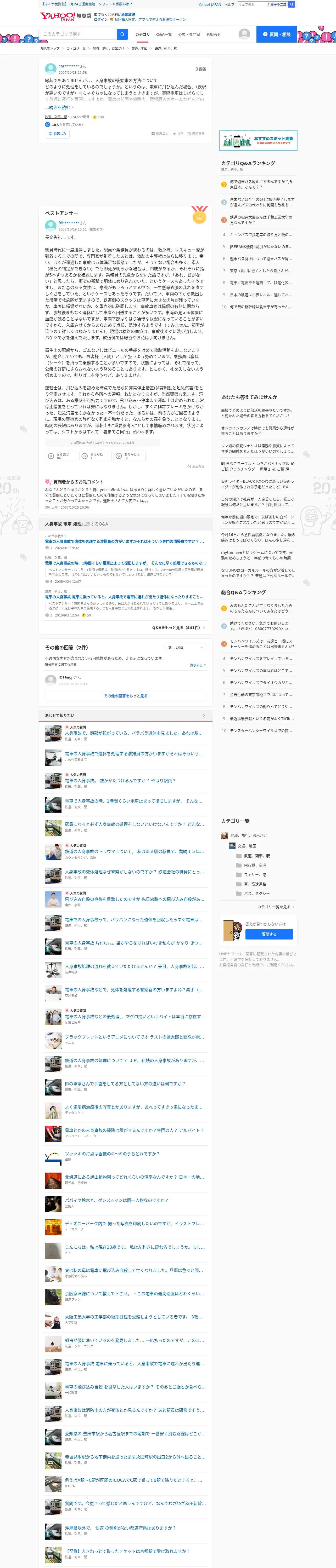
Task: Open related question 電車で人身事故の時、1時間くらい
Action: tap(125, 563)
